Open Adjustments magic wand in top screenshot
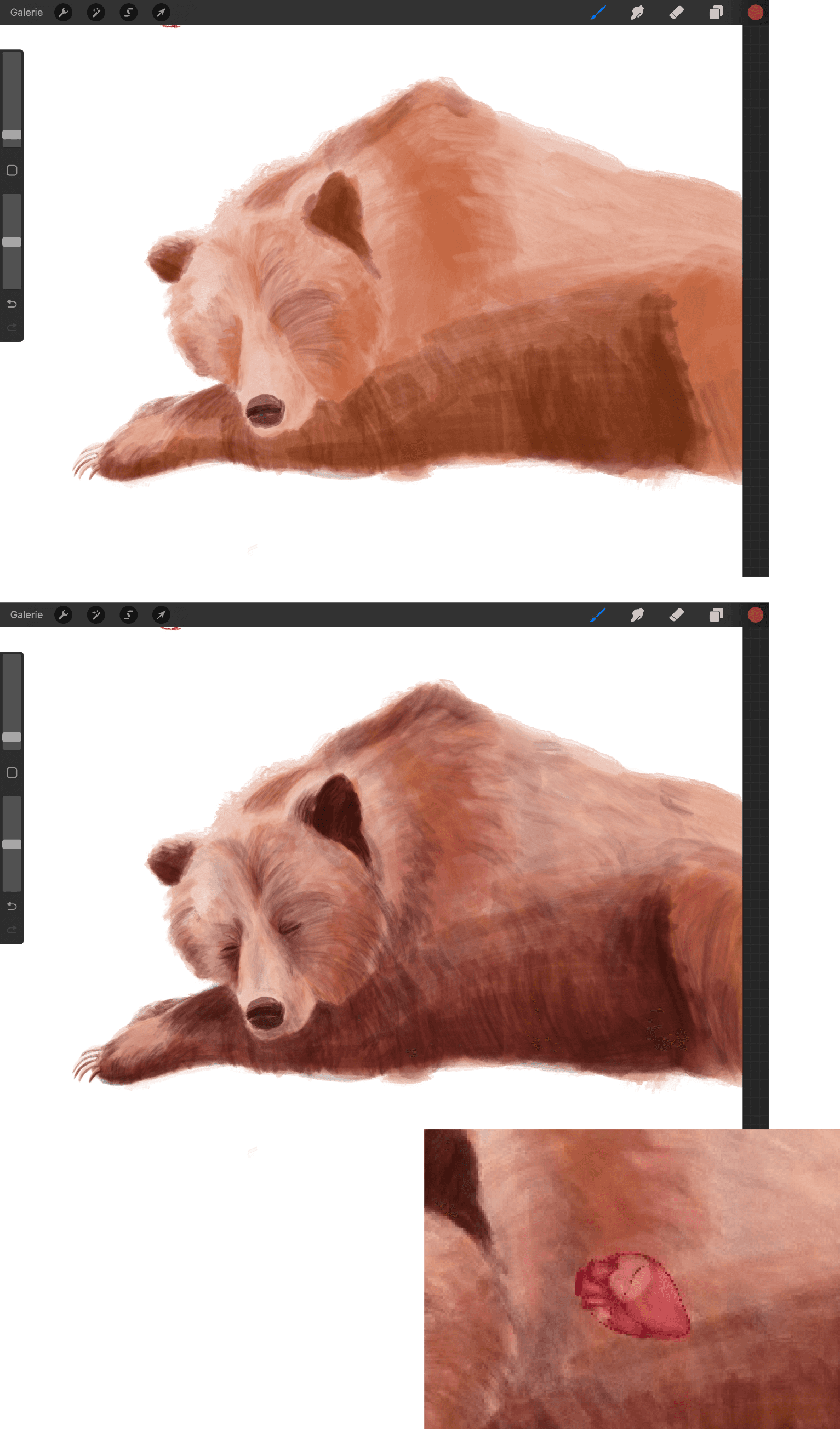Image resolution: width=840 pixels, height=1429 pixels. [96, 13]
